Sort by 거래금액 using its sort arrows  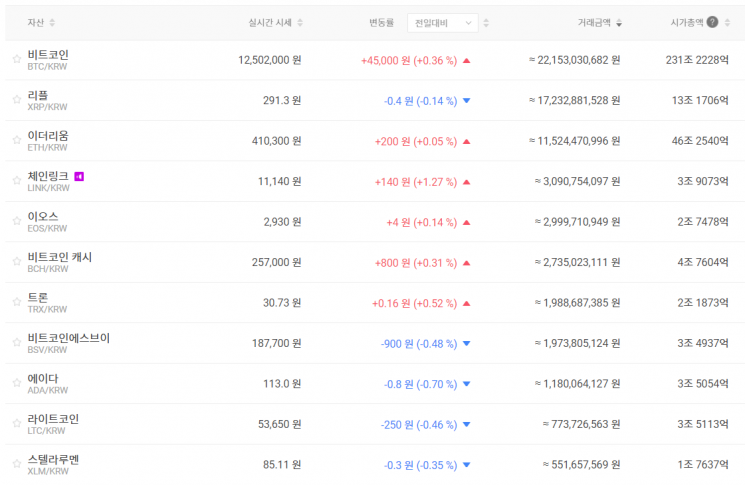tap(619, 22)
